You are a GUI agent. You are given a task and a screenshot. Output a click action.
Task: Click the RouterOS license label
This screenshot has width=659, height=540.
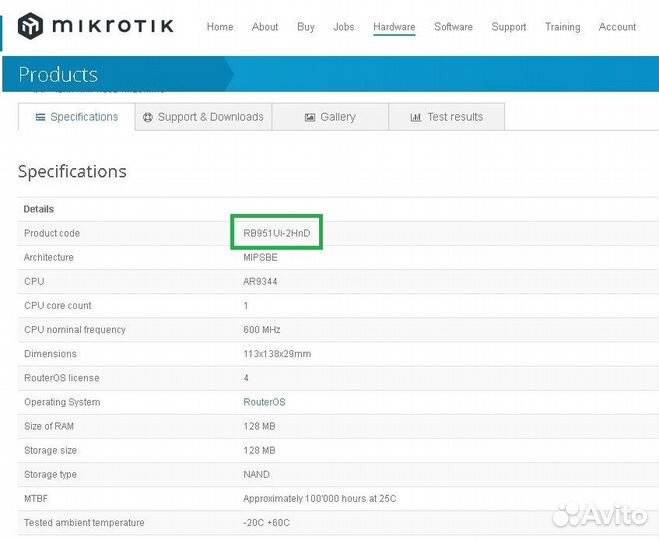[61, 378]
